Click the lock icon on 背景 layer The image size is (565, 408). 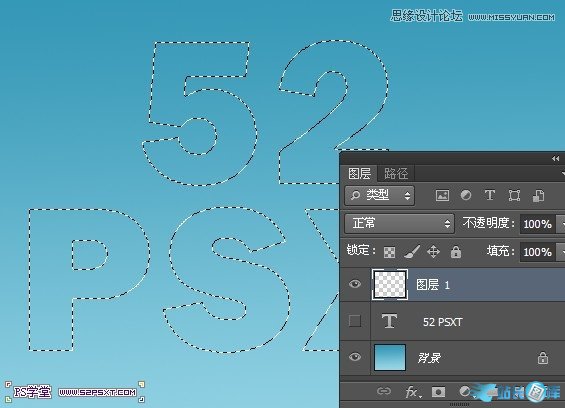pos(543,358)
